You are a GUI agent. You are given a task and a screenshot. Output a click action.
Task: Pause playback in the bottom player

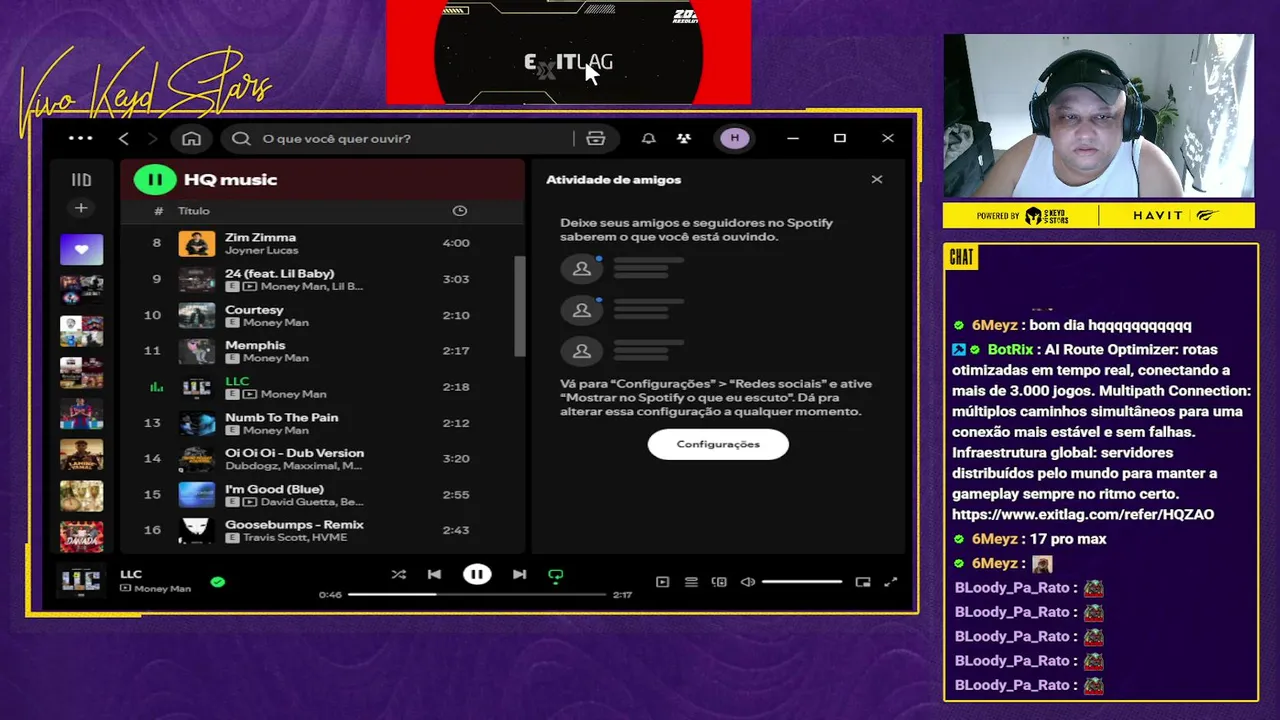[x=477, y=574]
